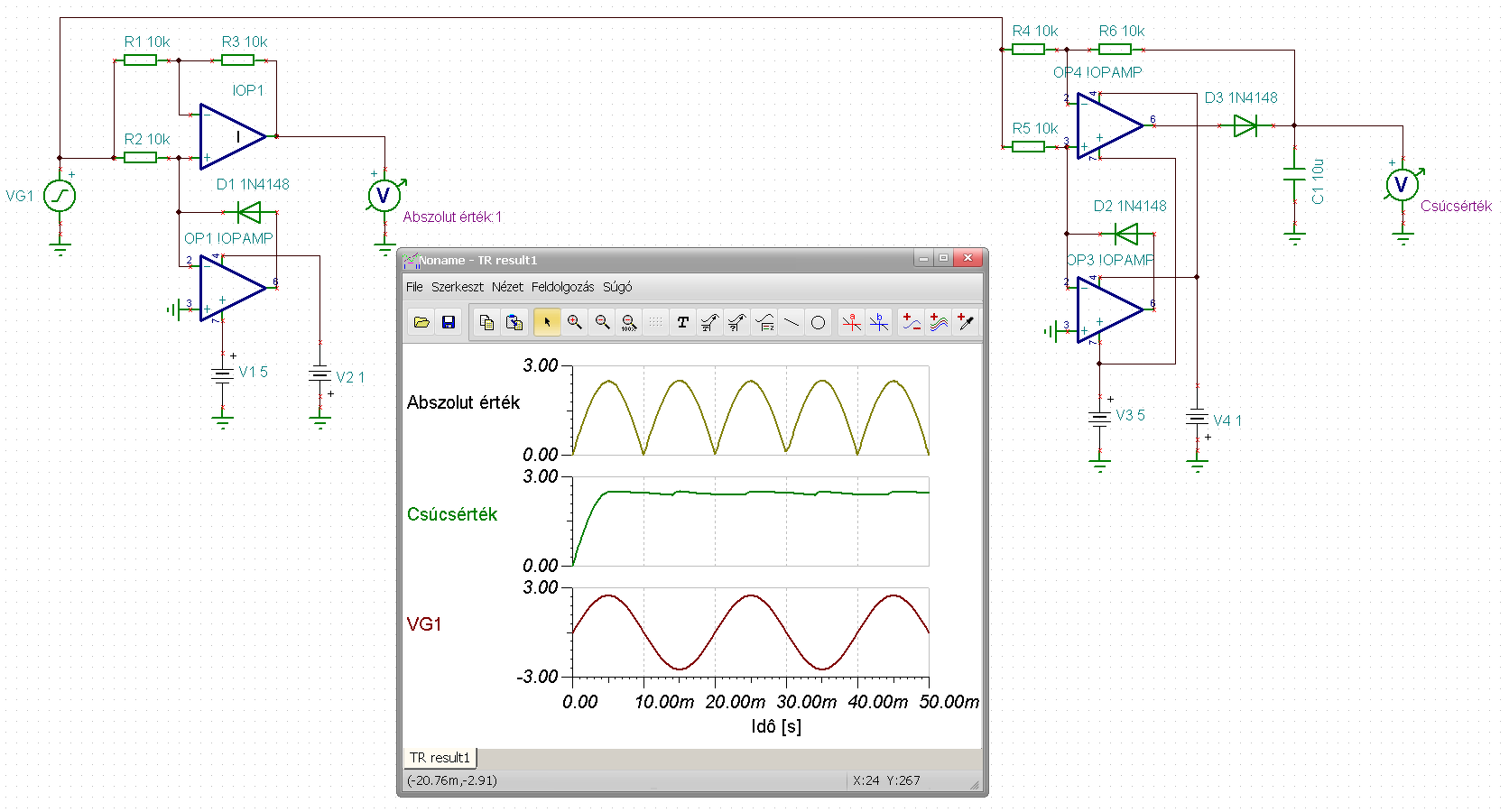The width and height of the screenshot is (1509, 812).
Task: Click the copy icon in the toolbar
Action: point(487,322)
